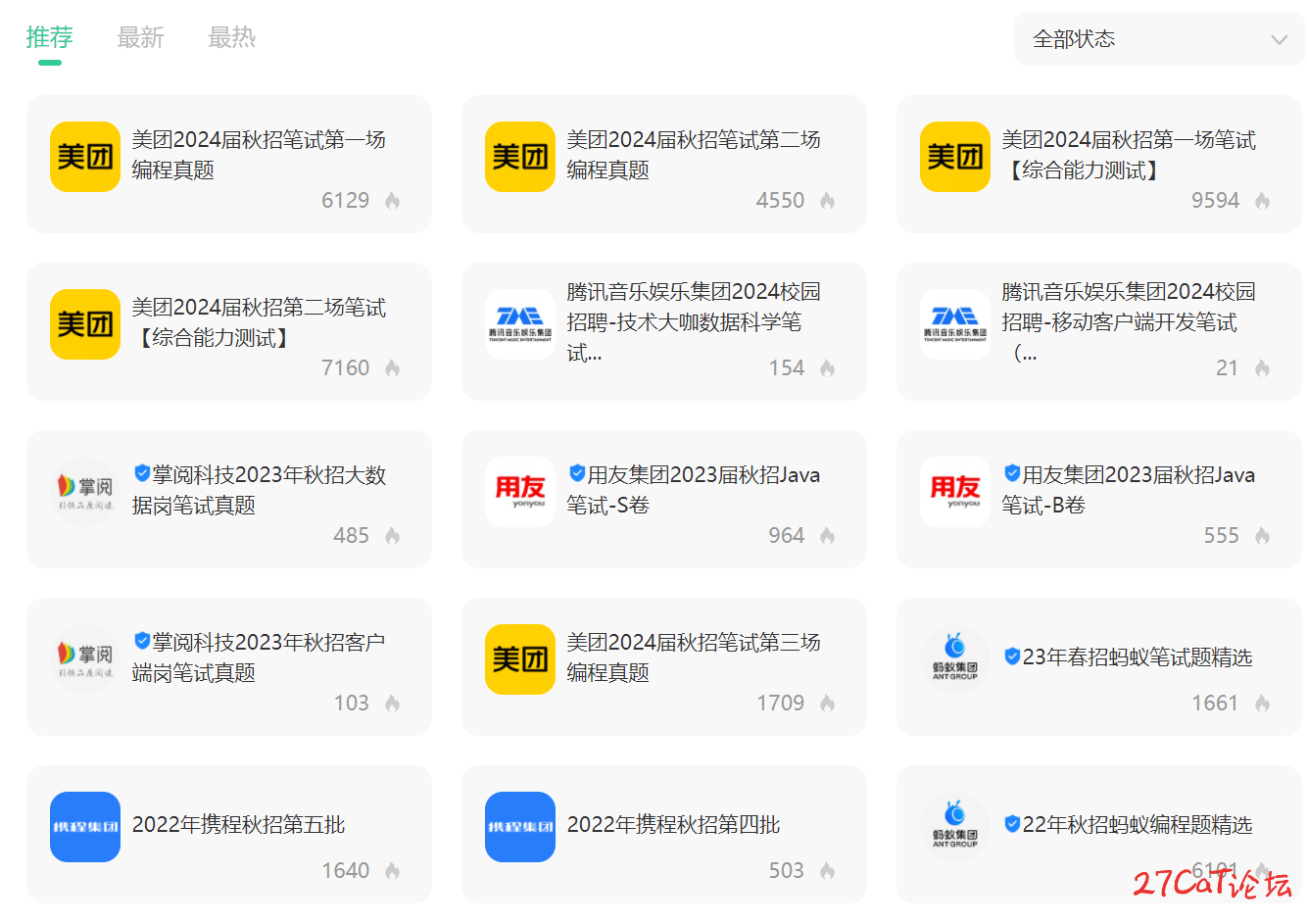Screen dimensions: 1307x924
Task: Click Ctrip logo of 携程秋招第四批 card
Action: coord(520,827)
